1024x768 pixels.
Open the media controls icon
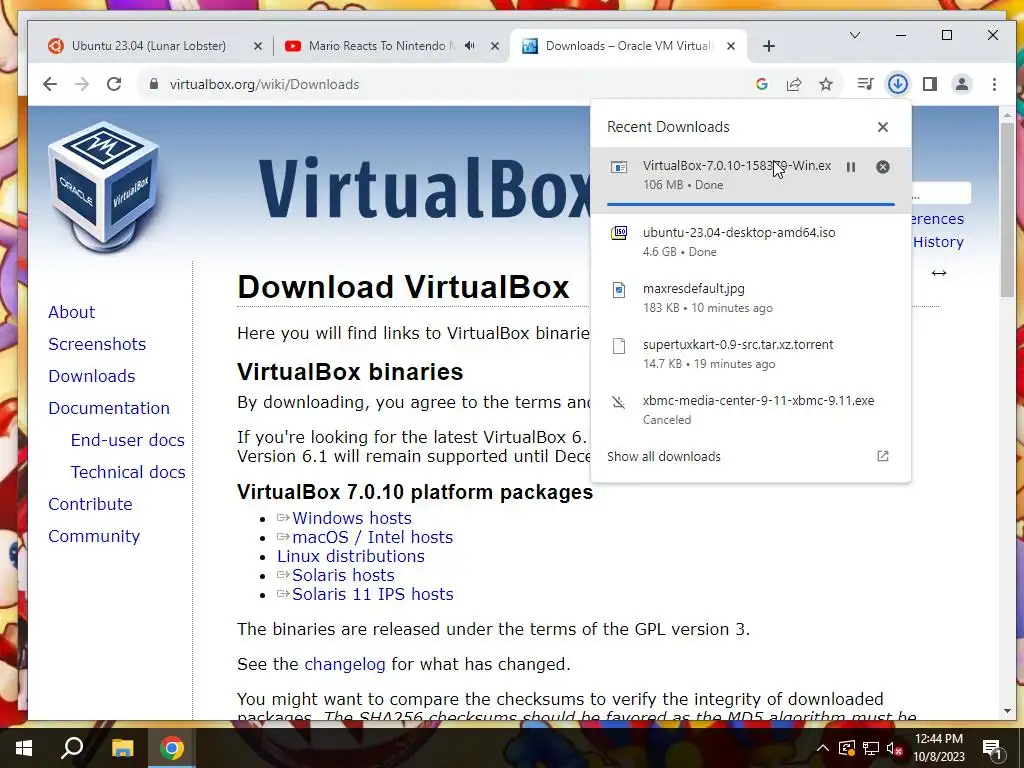(865, 84)
